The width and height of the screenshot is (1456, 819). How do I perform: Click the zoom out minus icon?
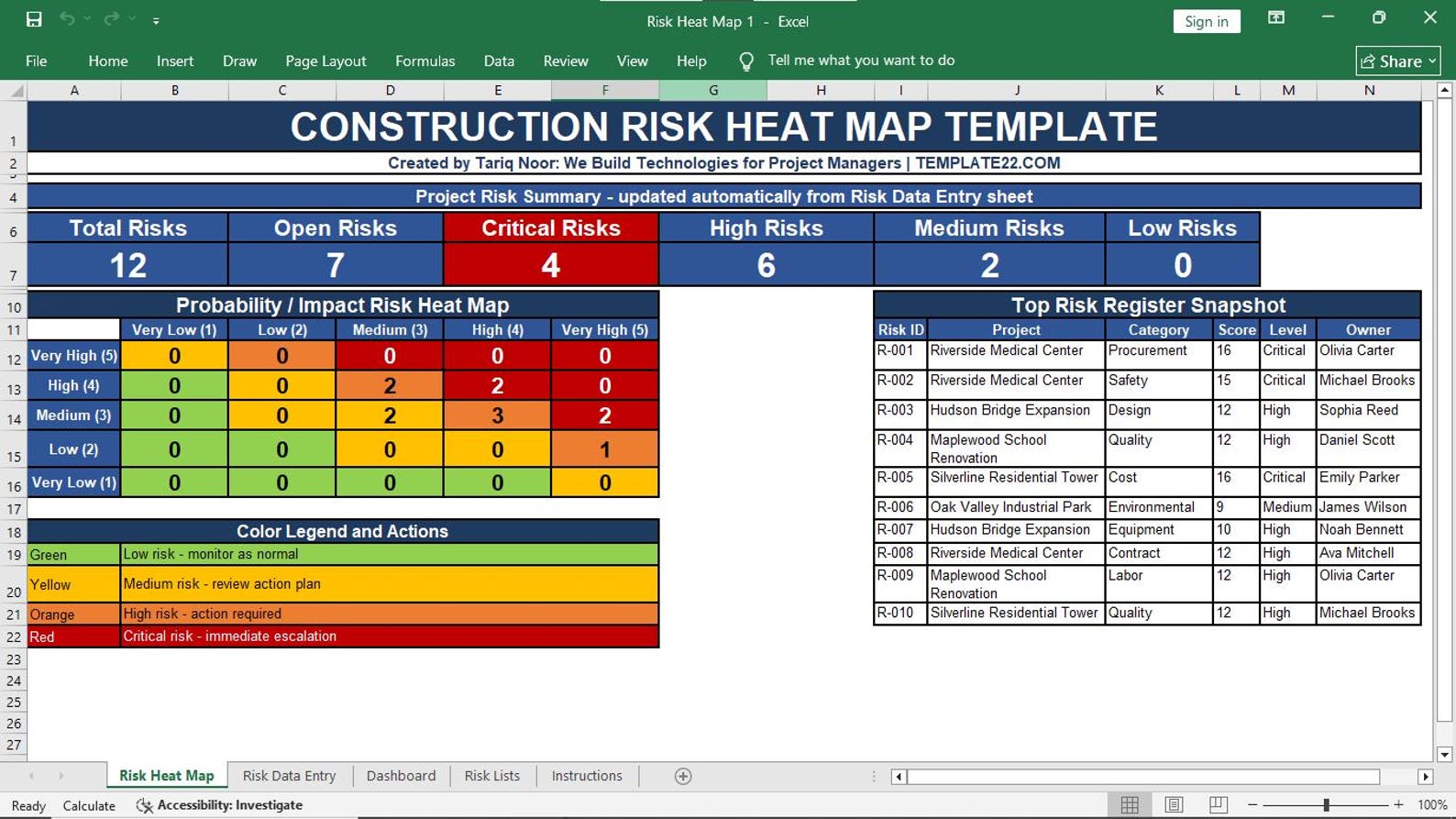[x=1252, y=804]
